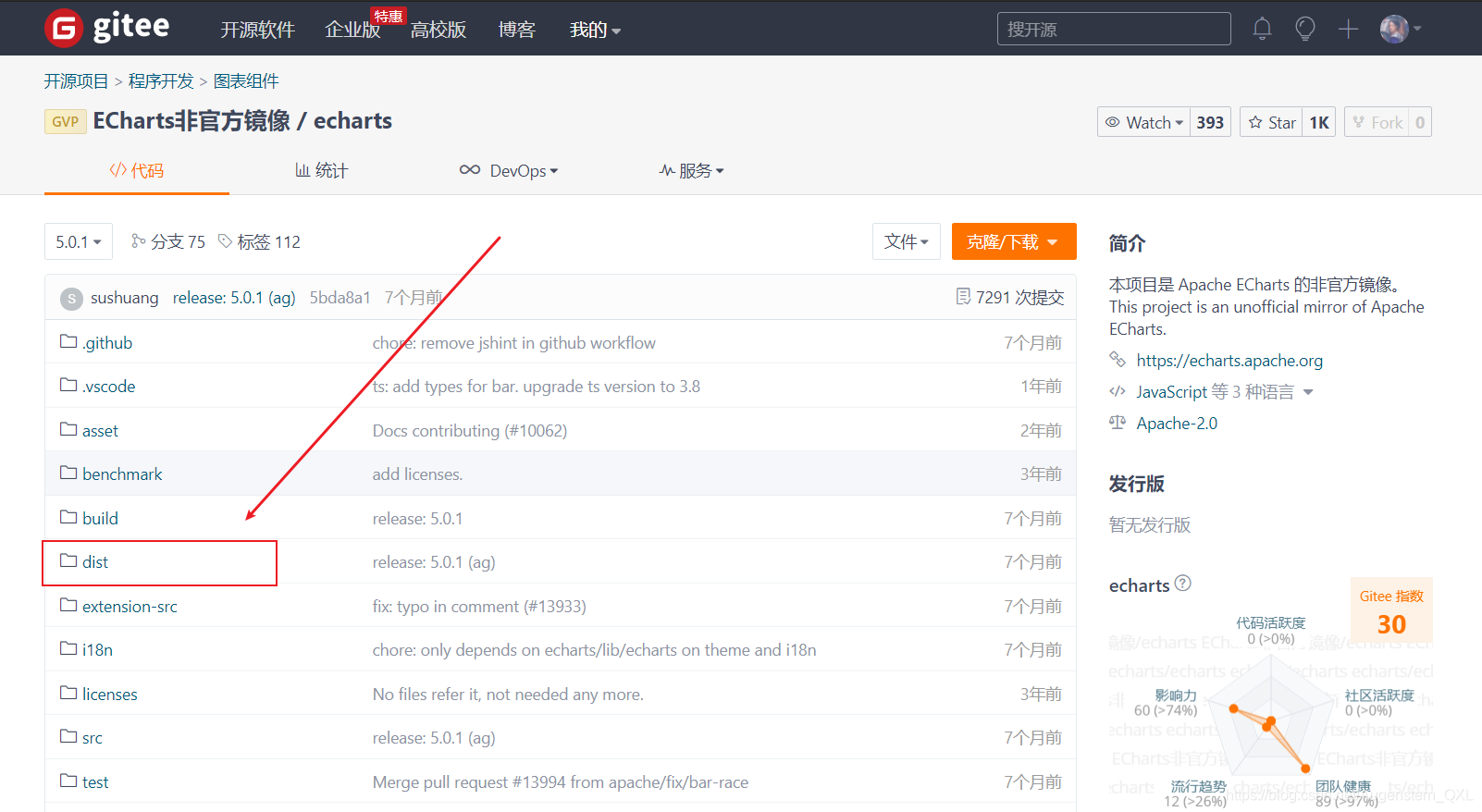Click the i18n folder icon
1482x812 pixels.
click(x=68, y=648)
